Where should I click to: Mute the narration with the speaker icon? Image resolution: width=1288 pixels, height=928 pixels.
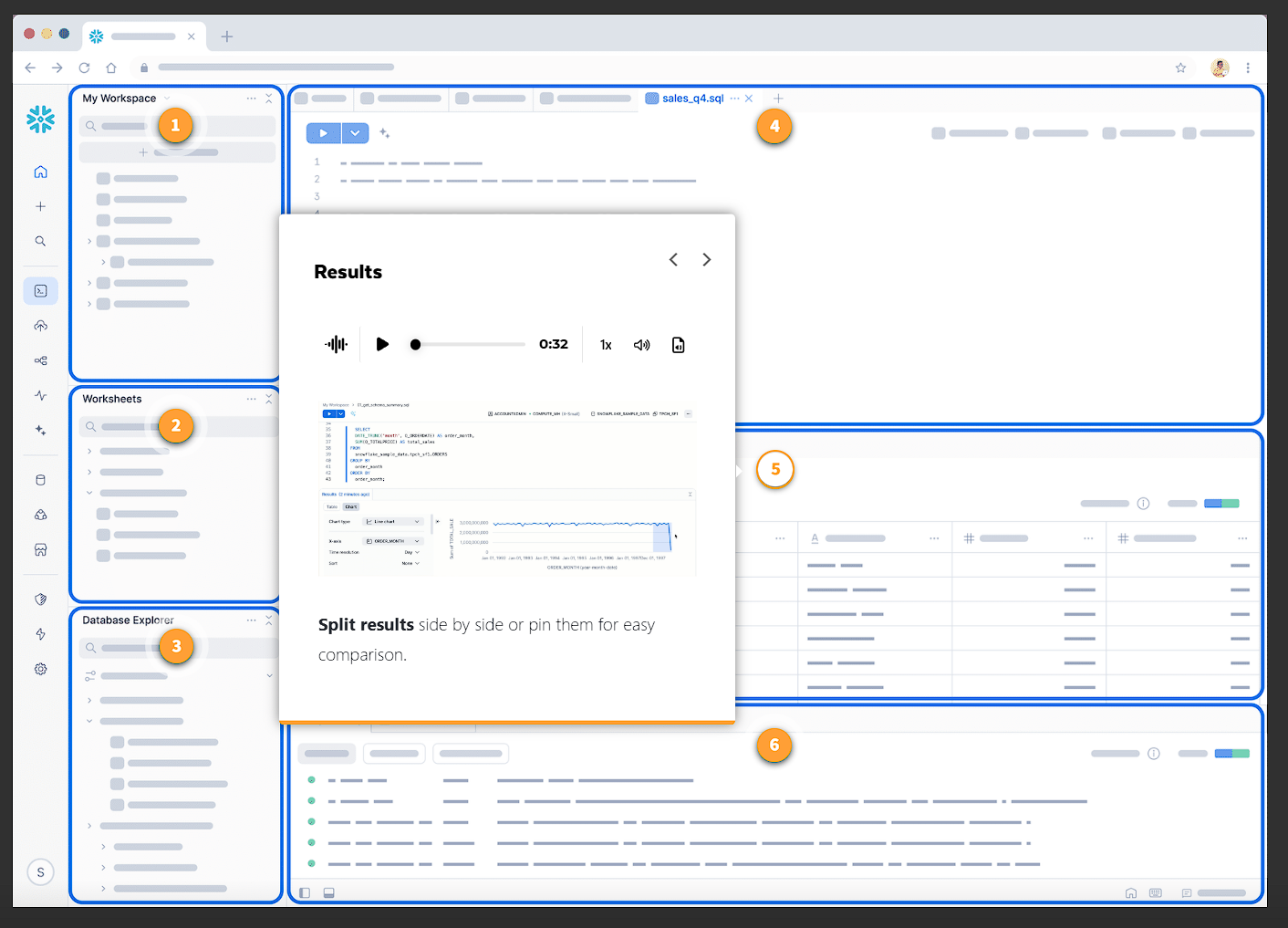pos(642,345)
